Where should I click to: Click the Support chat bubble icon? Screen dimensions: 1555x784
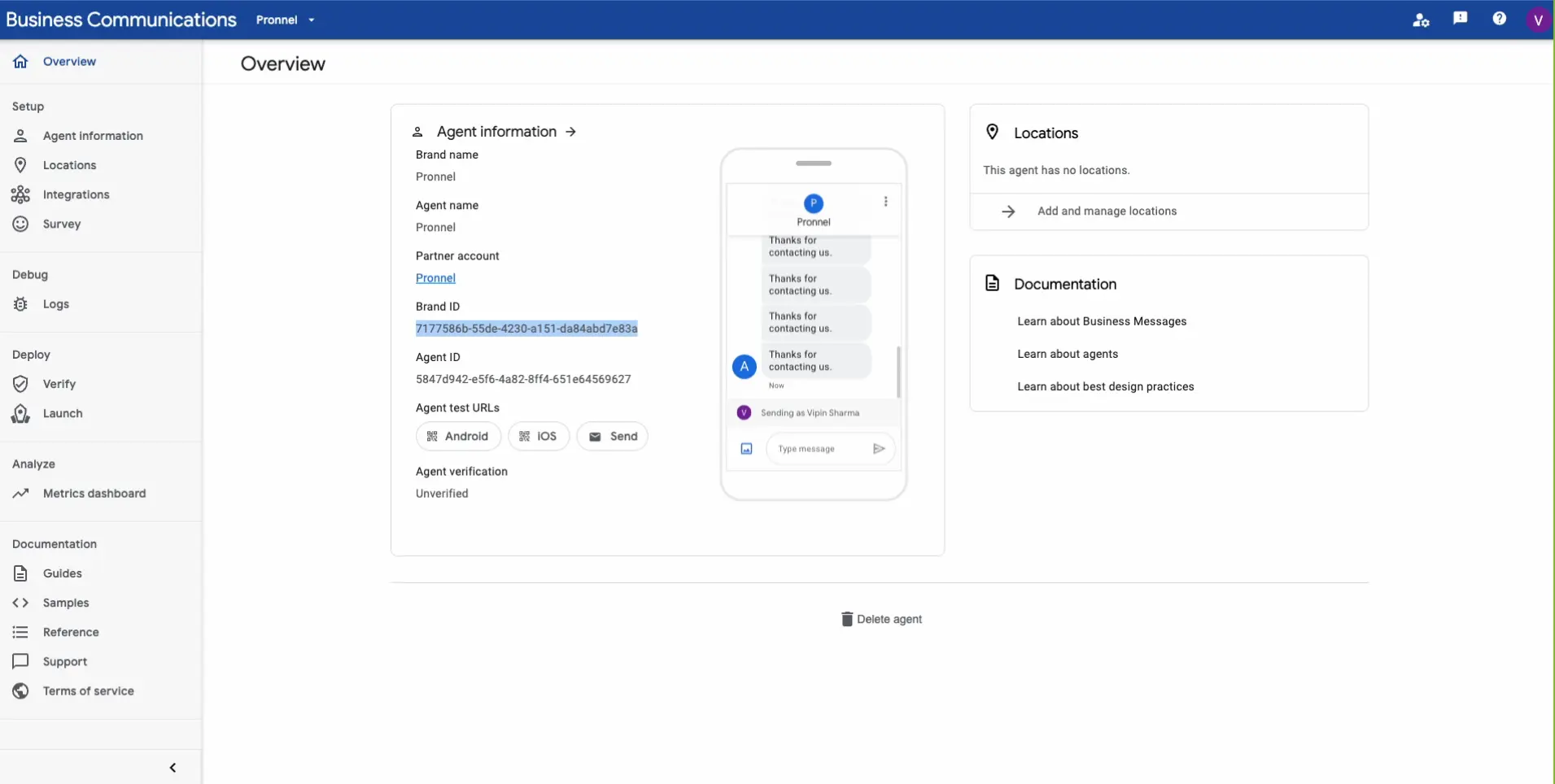[20, 661]
